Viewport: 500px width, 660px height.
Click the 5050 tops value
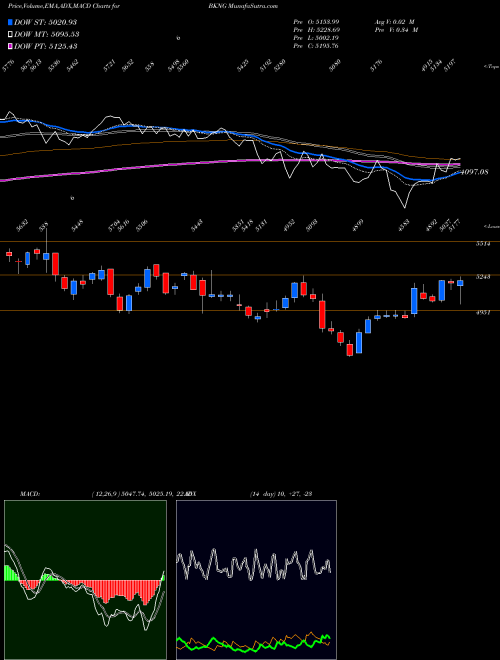tap(335, 66)
